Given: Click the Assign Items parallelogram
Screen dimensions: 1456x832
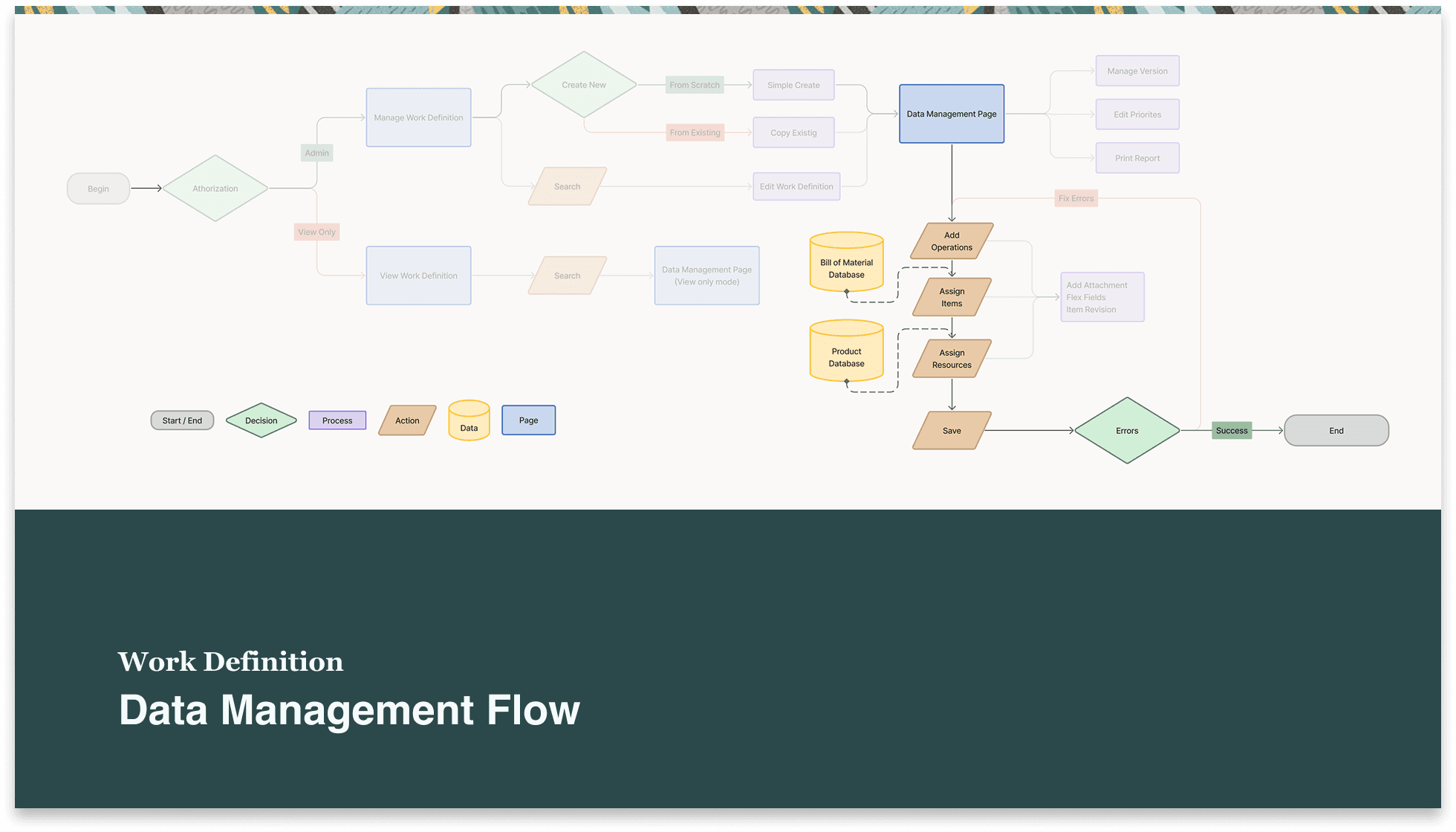Looking at the screenshot, I should click(952, 297).
